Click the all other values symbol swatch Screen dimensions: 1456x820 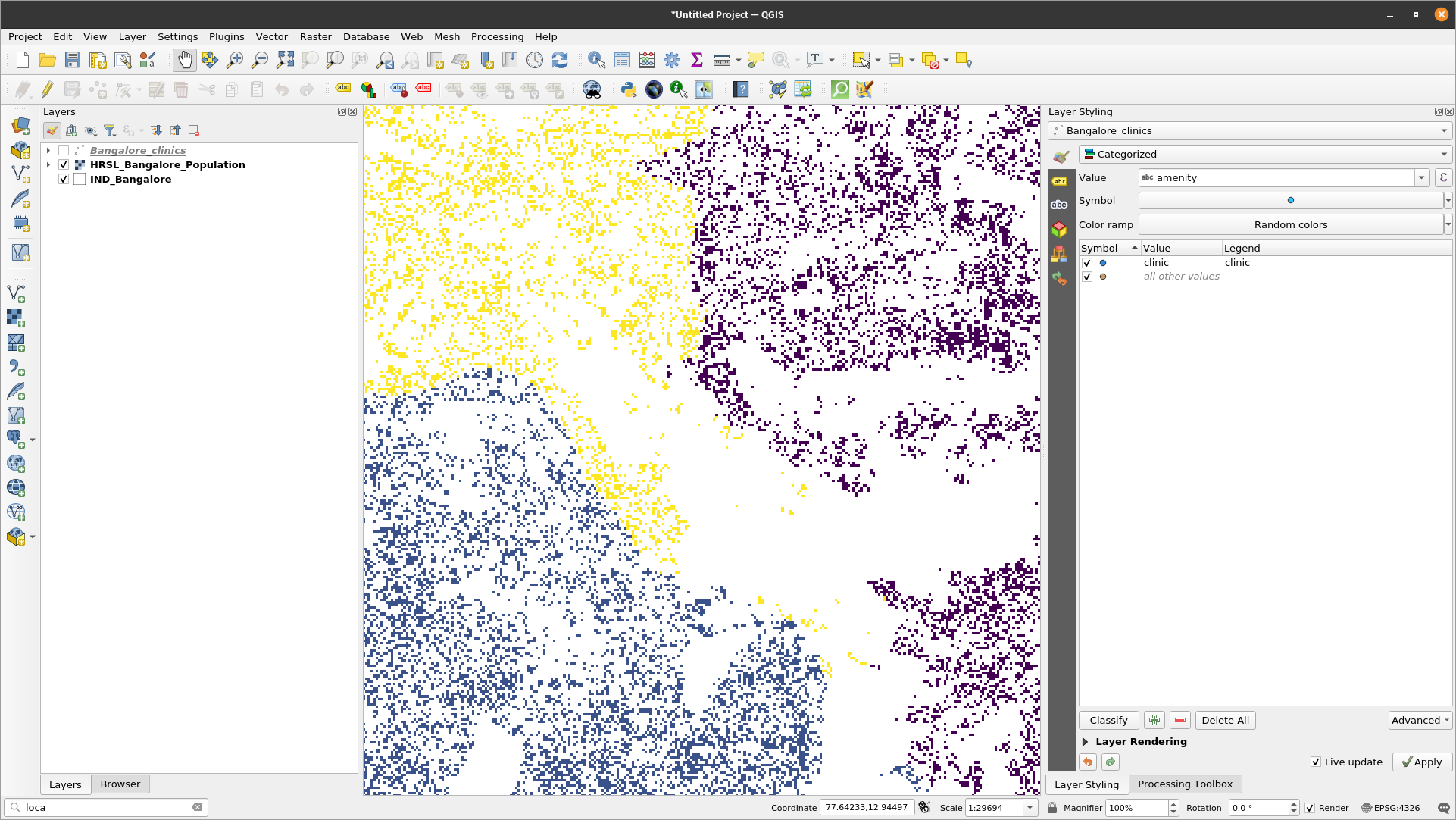point(1103,277)
